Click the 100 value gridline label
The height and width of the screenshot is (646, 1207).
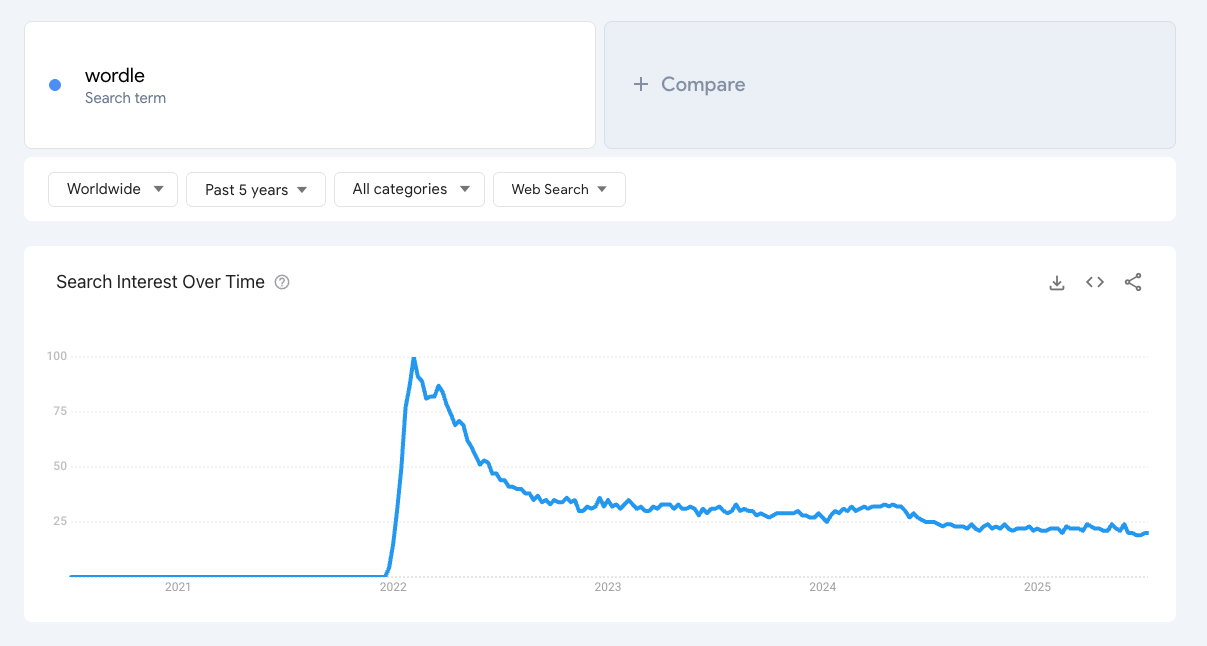[58, 356]
